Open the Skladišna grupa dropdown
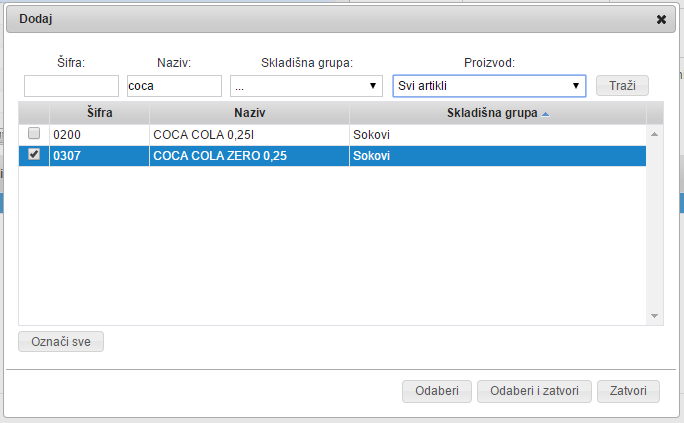 click(x=305, y=86)
